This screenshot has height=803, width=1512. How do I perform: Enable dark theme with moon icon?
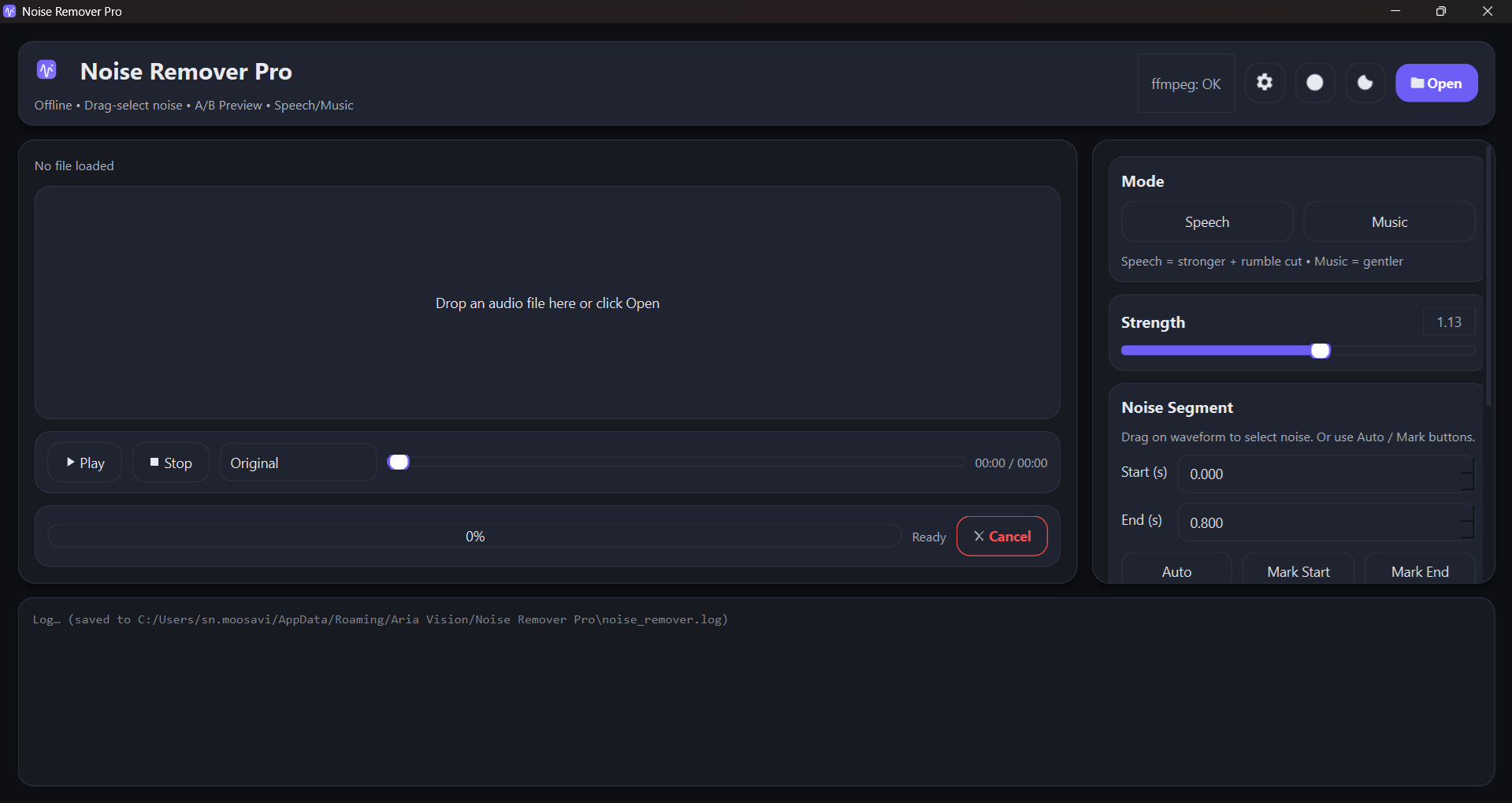coord(1365,83)
